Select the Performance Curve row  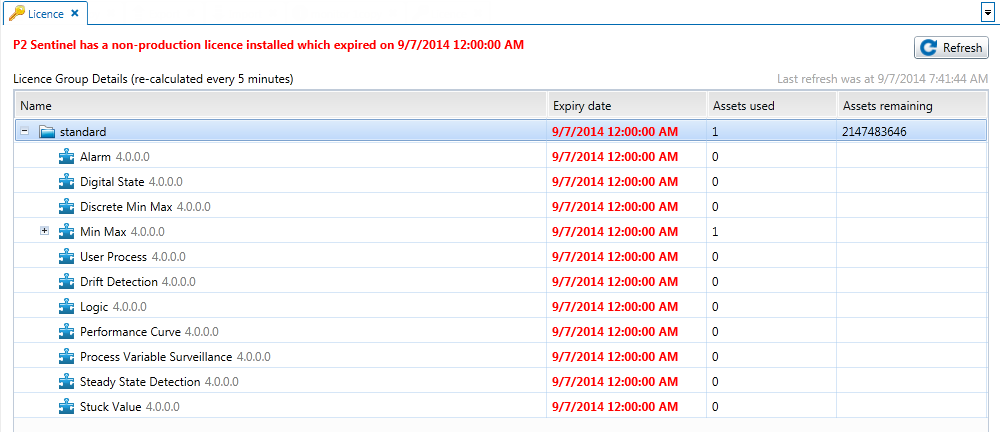pos(500,331)
